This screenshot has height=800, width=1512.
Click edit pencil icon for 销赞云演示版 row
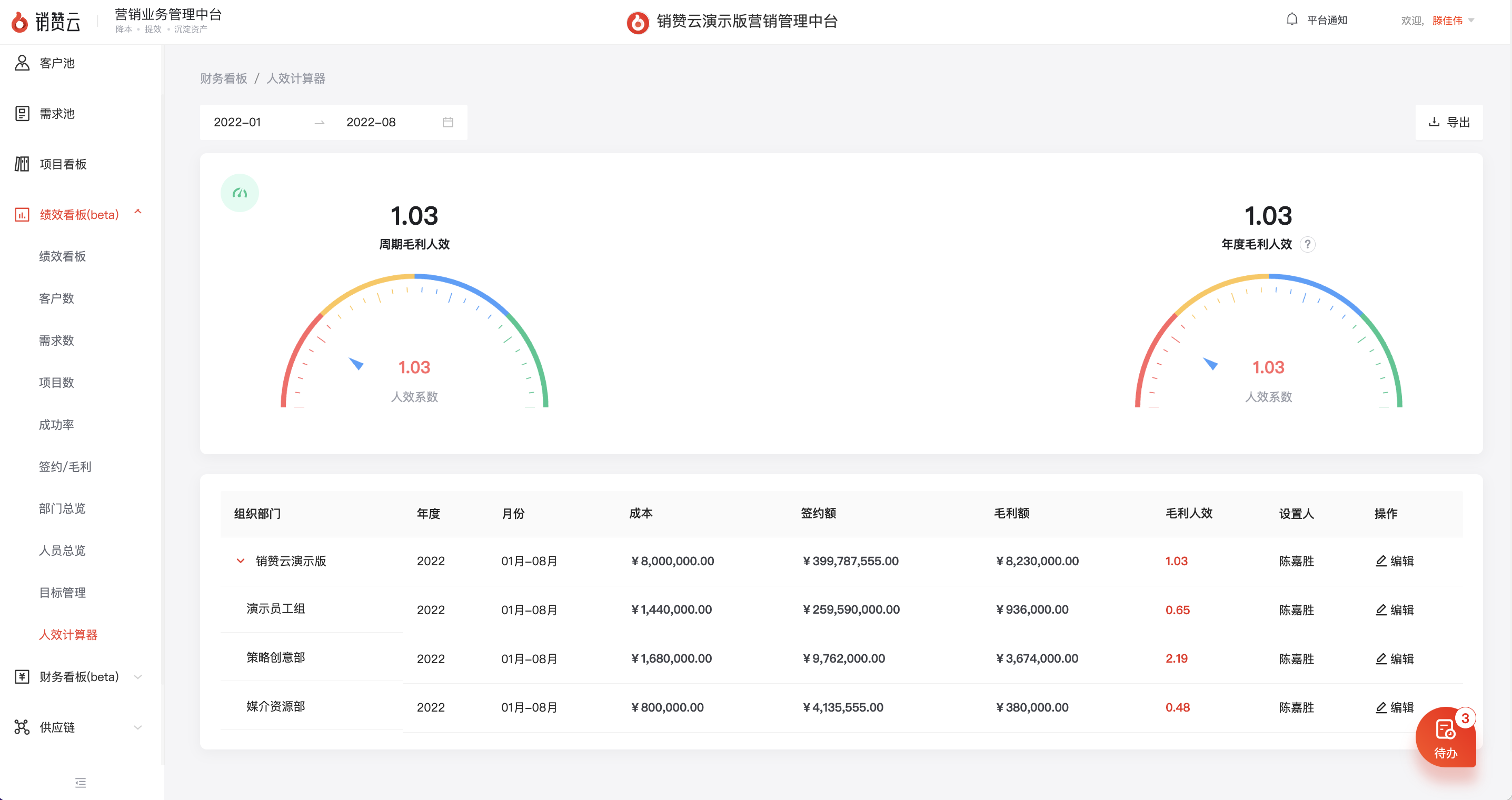1381,561
